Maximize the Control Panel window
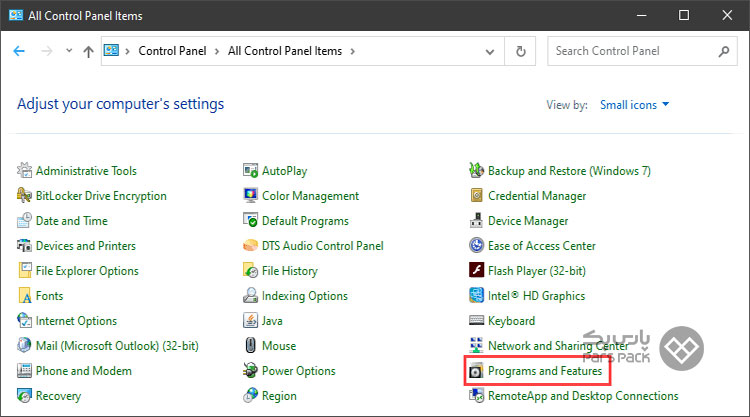Screen dimensions: 750x417 click(x=684, y=15)
